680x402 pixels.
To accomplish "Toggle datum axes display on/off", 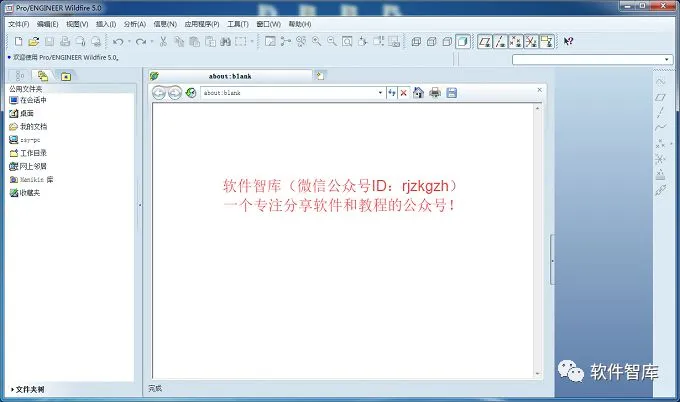I will (500, 42).
